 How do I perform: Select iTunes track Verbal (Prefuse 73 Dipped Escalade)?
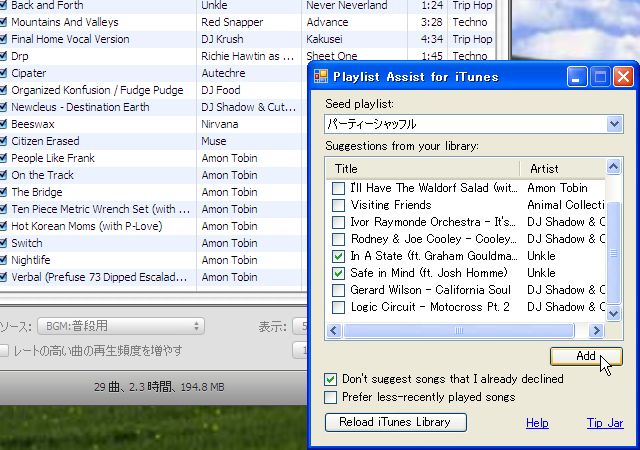click(x=99, y=277)
